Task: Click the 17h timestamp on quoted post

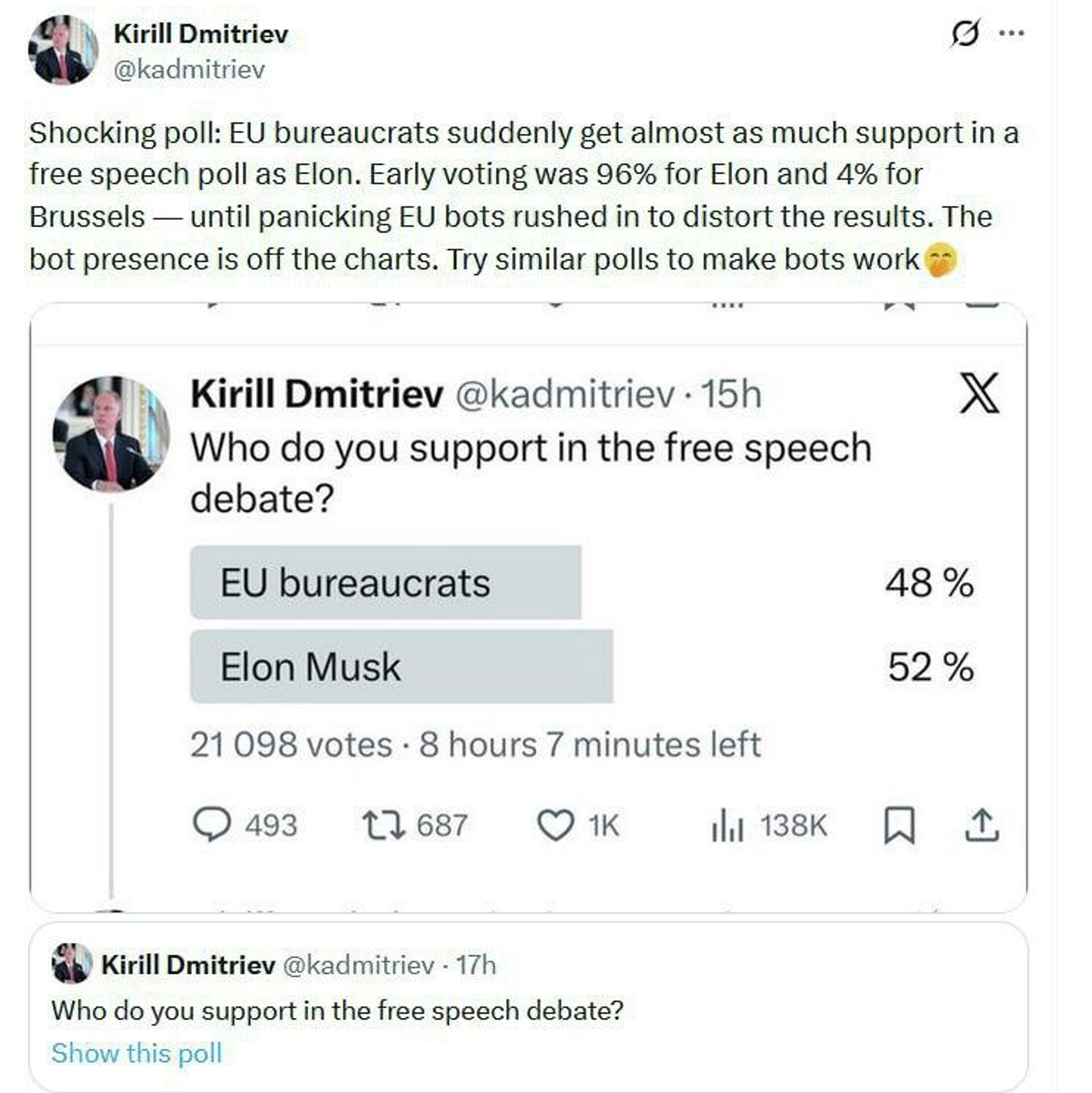Action: [x=476, y=965]
